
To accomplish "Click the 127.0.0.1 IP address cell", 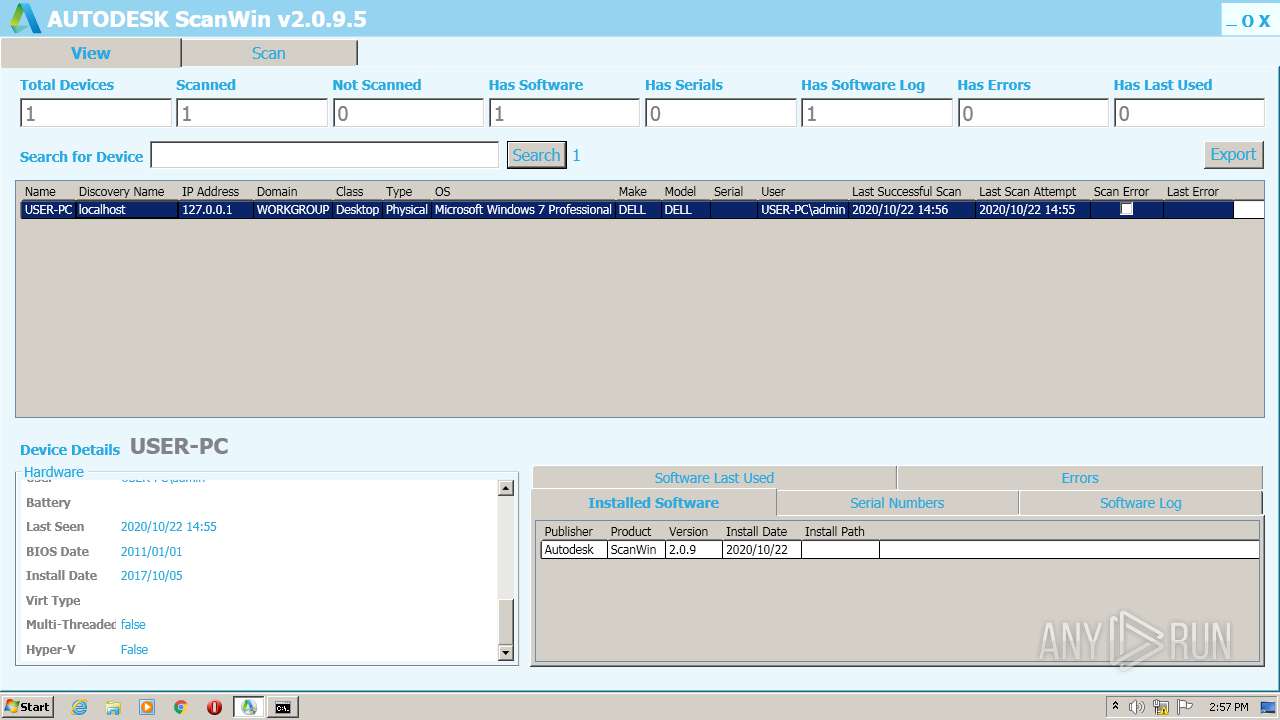I will tap(215, 209).
